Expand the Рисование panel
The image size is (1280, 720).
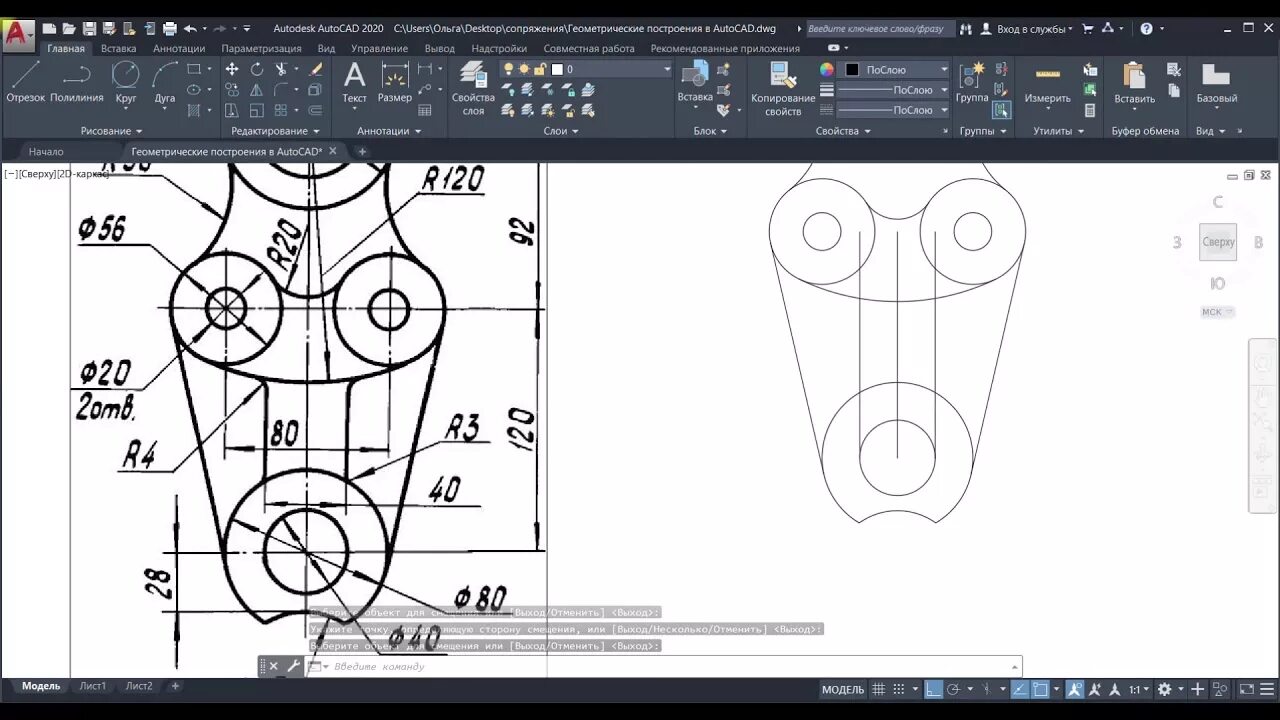click(111, 131)
